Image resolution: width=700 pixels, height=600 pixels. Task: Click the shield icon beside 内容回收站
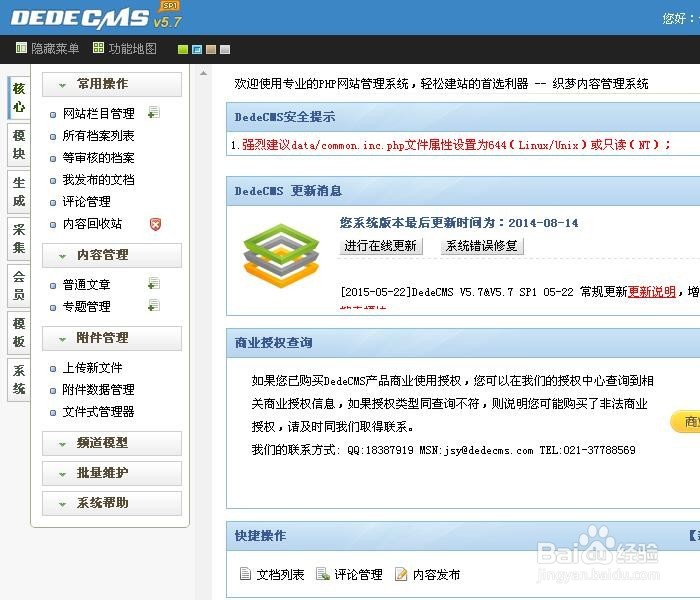[155, 224]
